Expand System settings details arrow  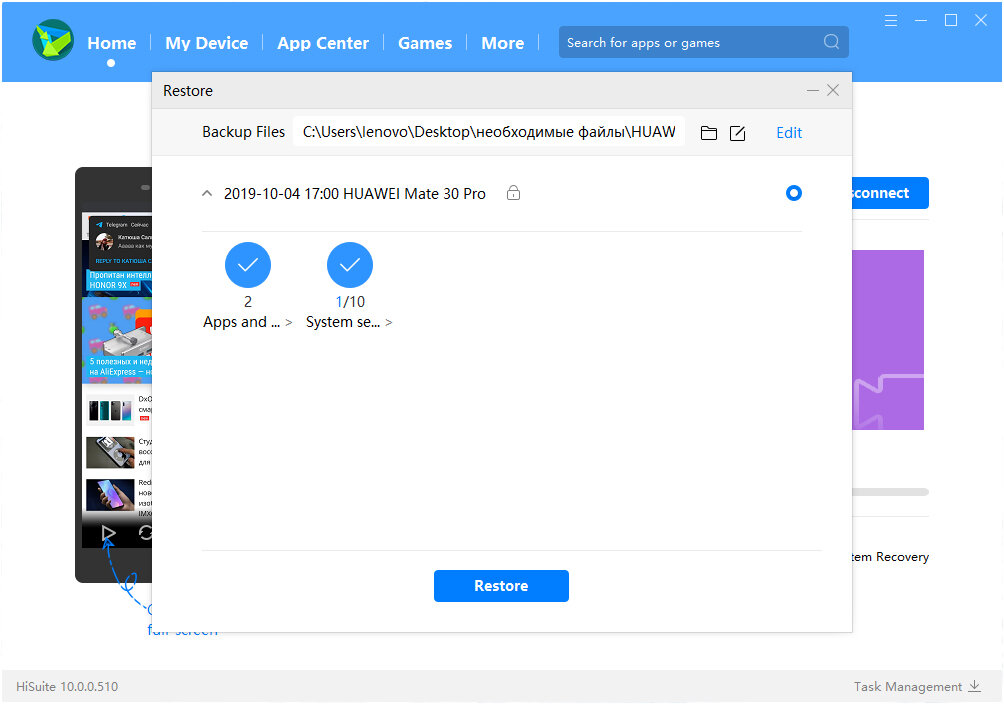(x=389, y=323)
